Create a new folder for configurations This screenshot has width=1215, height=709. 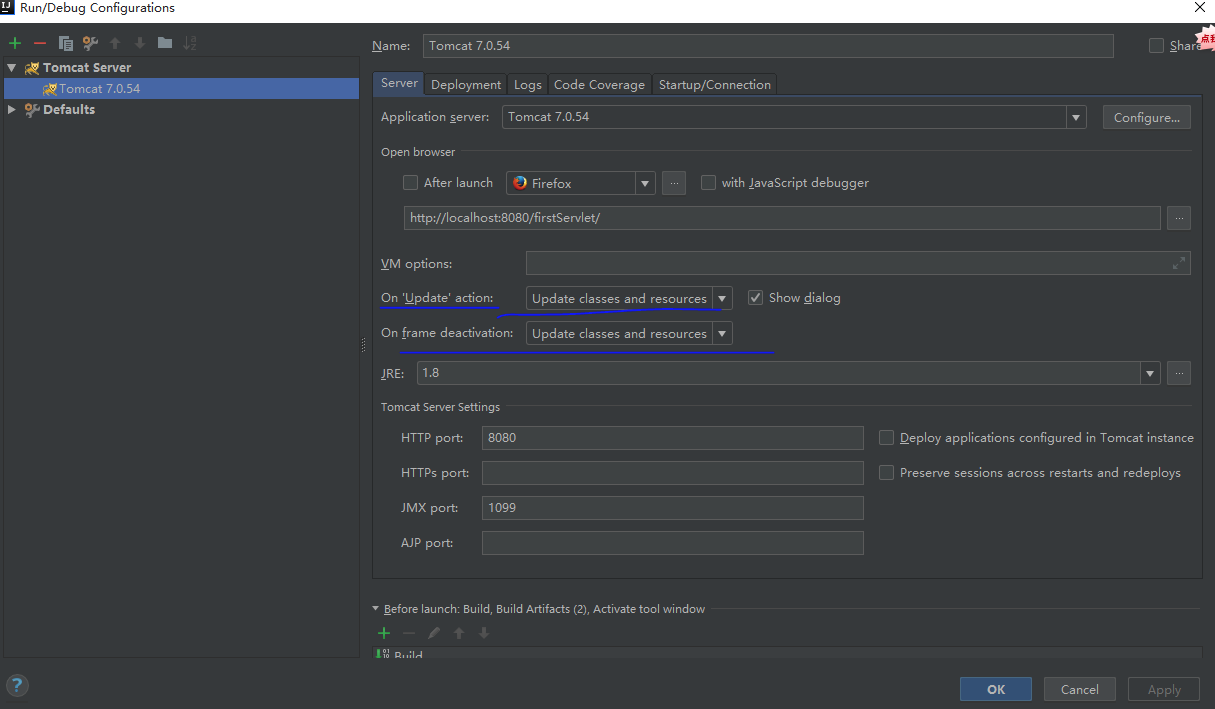tap(165, 43)
